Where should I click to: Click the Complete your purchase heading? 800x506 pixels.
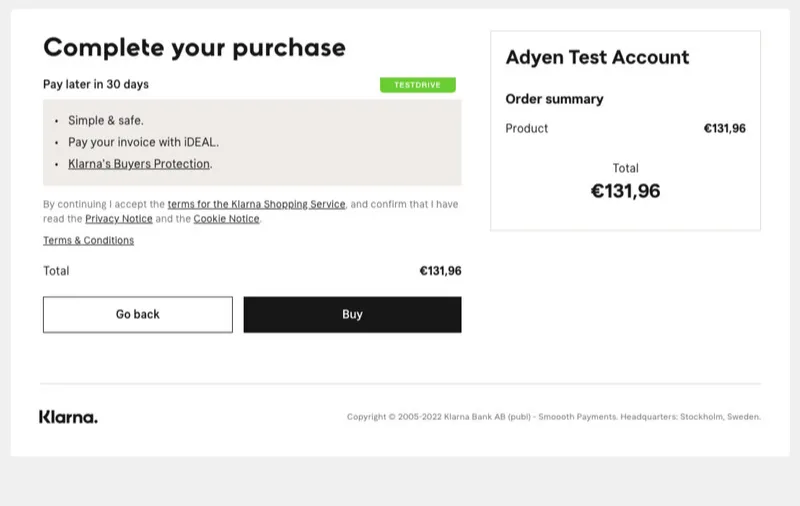pos(194,48)
